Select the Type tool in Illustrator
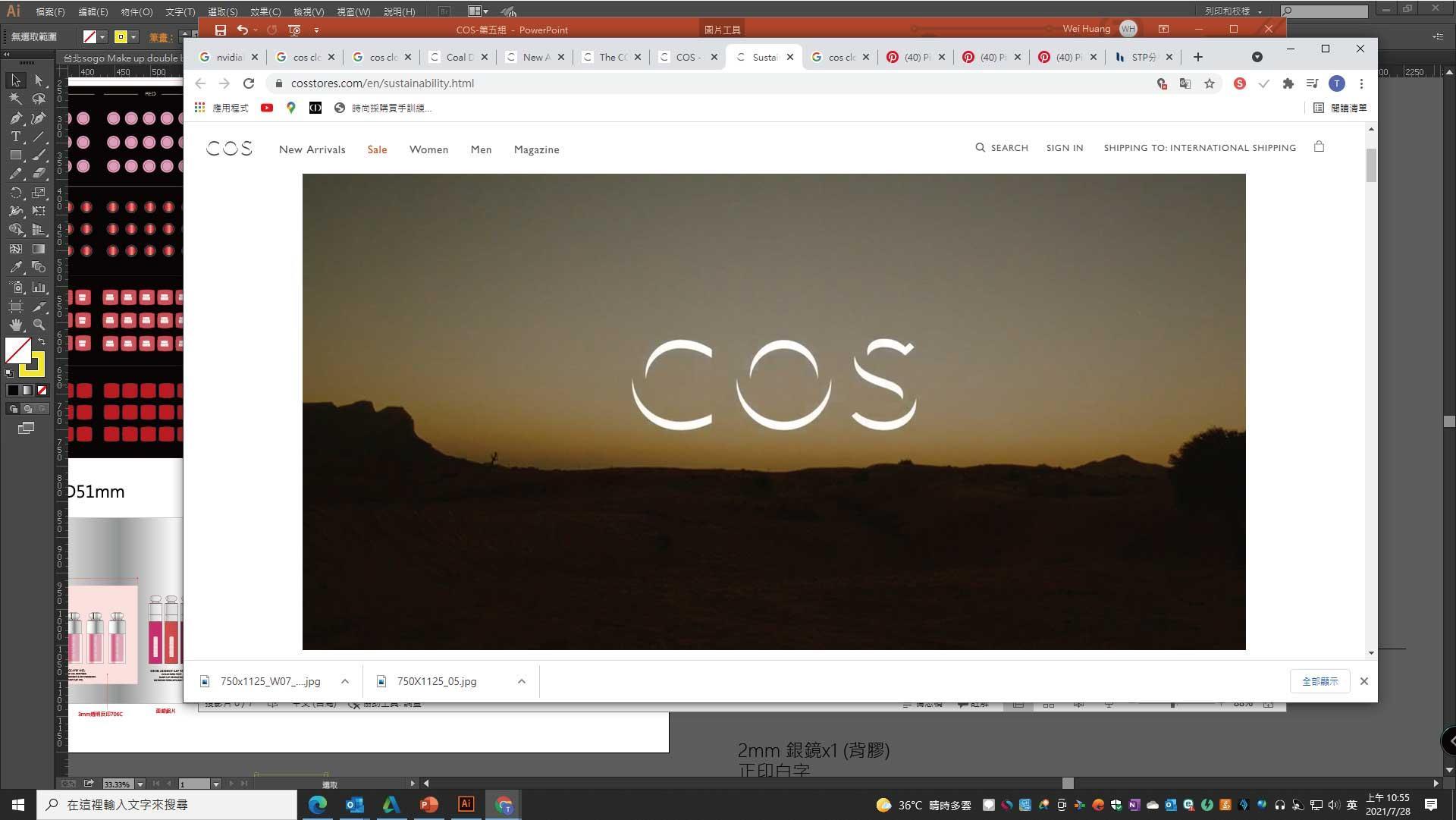The height and width of the screenshot is (820, 1456). pos(15,137)
